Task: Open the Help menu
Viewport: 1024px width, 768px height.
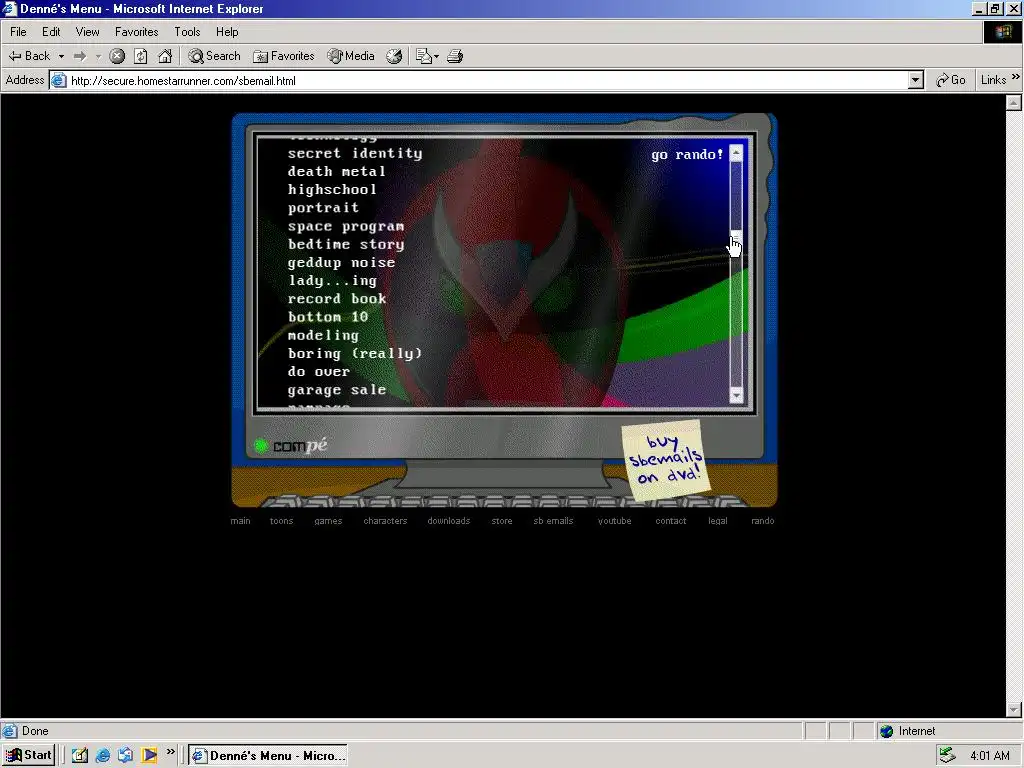Action: [x=227, y=31]
